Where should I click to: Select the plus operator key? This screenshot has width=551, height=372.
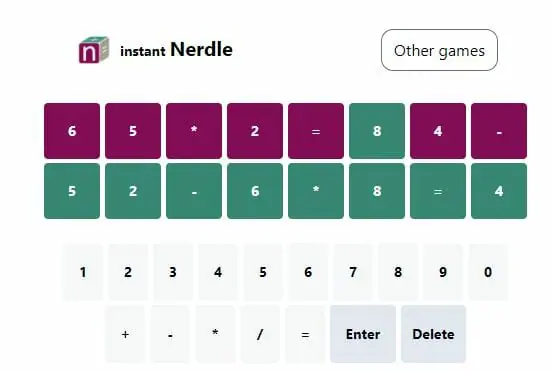coord(125,334)
